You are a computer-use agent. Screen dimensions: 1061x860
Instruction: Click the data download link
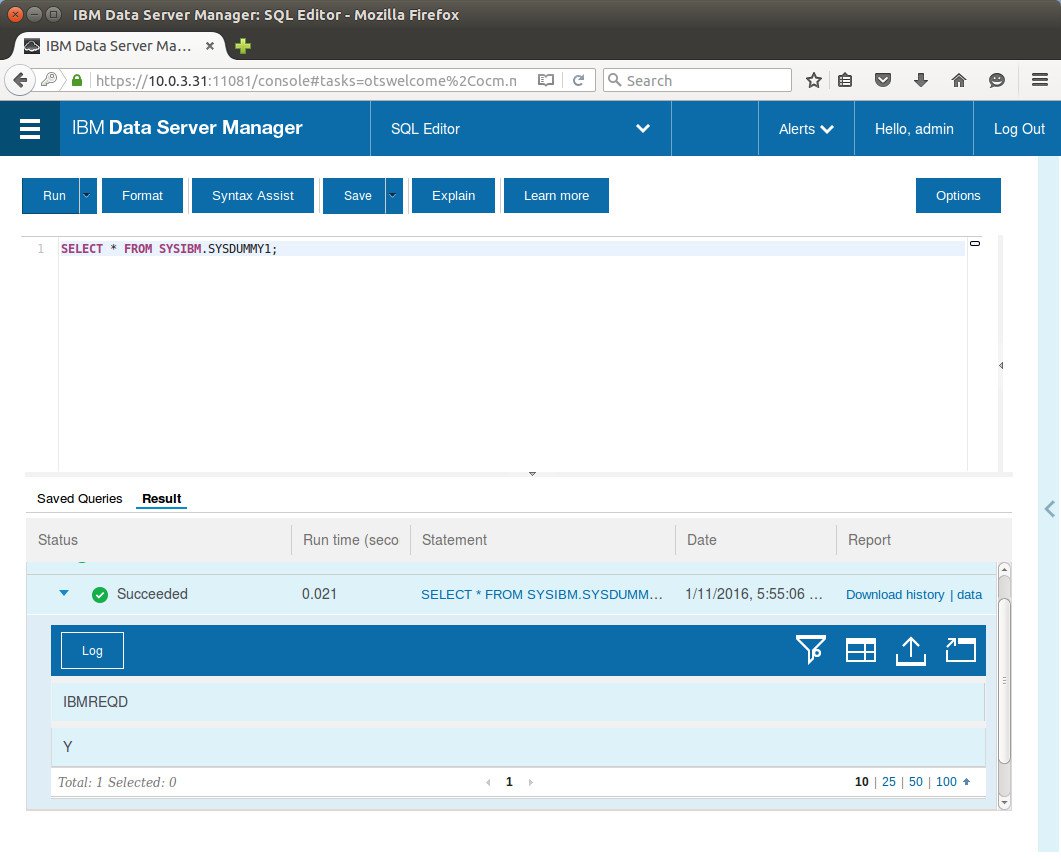pyautogui.click(x=969, y=594)
